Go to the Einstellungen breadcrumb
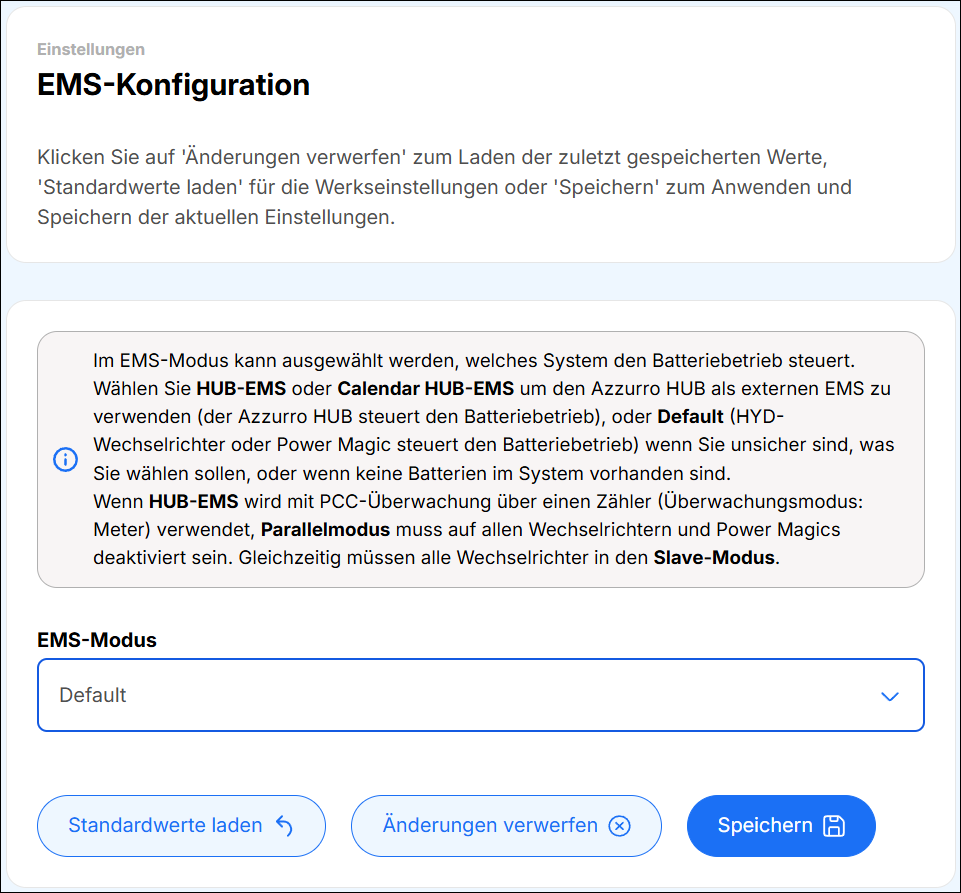The image size is (961, 893). 91,49
